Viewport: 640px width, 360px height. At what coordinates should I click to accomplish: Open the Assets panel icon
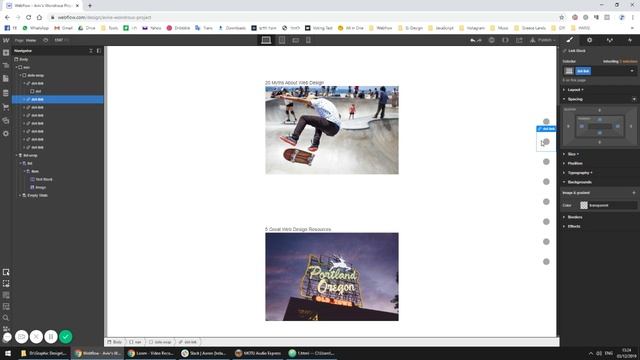click(6, 120)
